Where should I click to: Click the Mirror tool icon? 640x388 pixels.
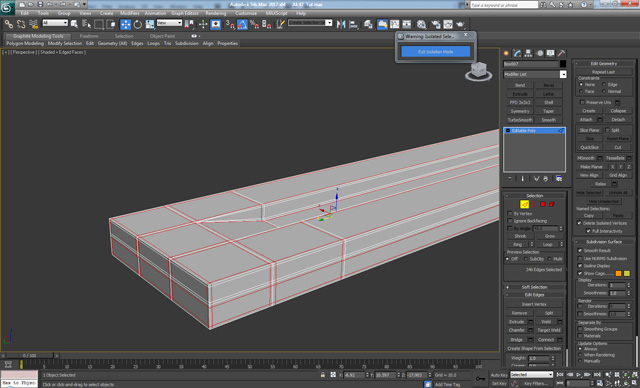(341, 24)
